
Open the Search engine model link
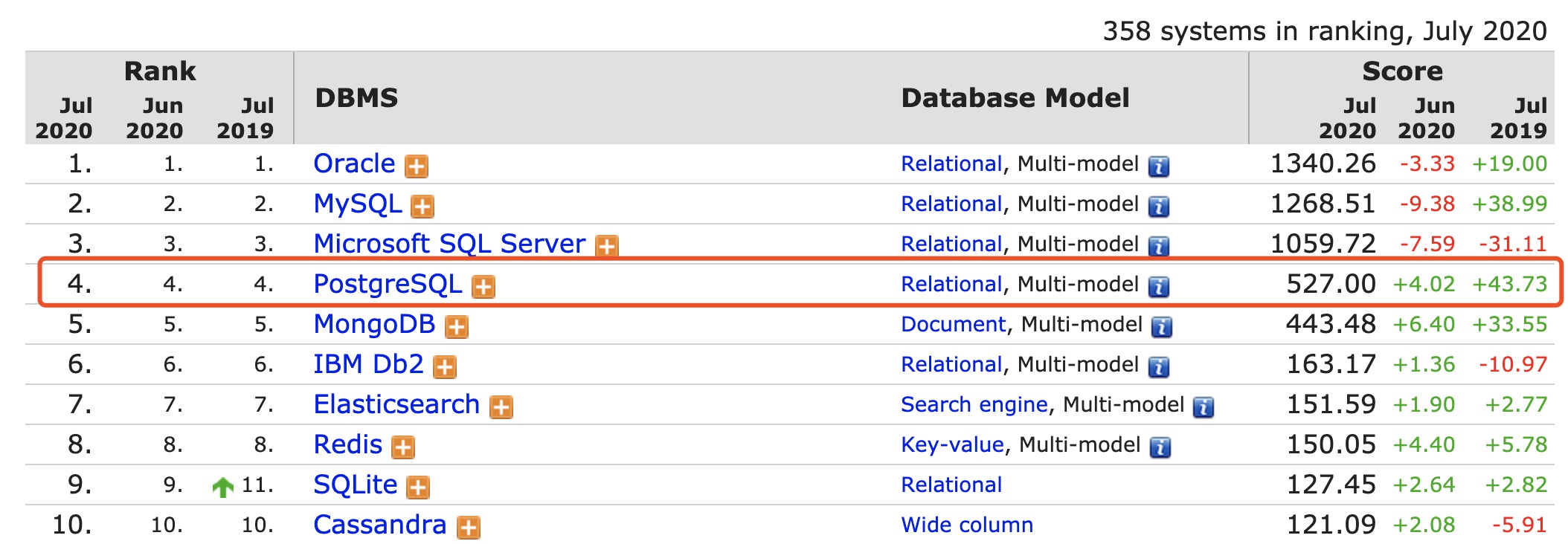point(974,404)
